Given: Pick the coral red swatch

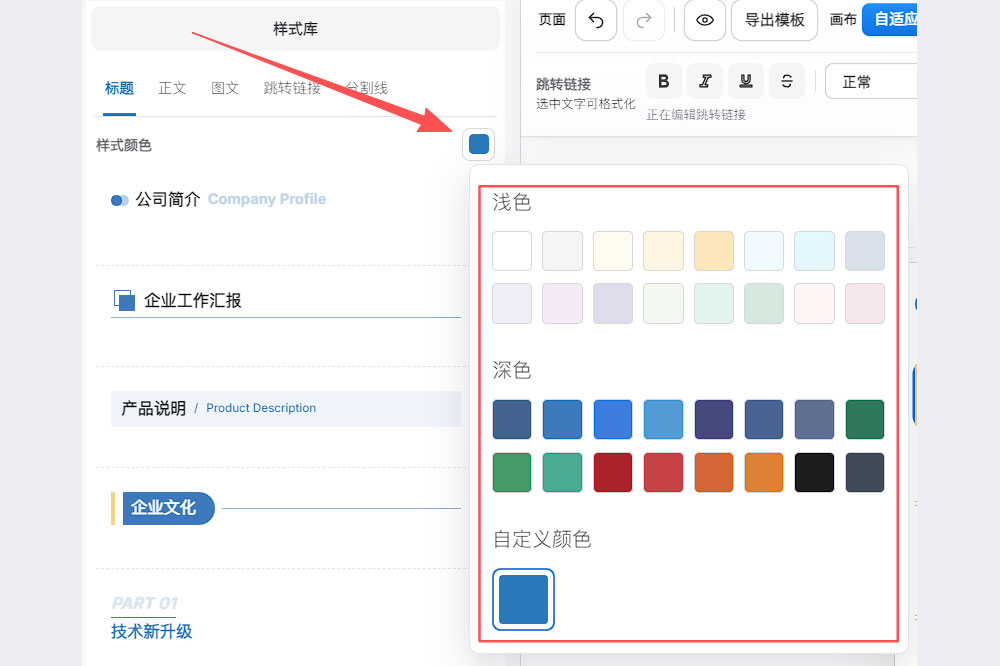Looking at the screenshot, I should point(663,473).
